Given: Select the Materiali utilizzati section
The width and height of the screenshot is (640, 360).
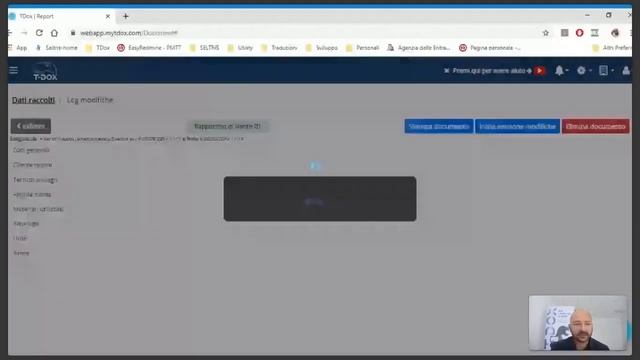Looking at the screenshot, I should pyautogui.click(x=38, y=209).
